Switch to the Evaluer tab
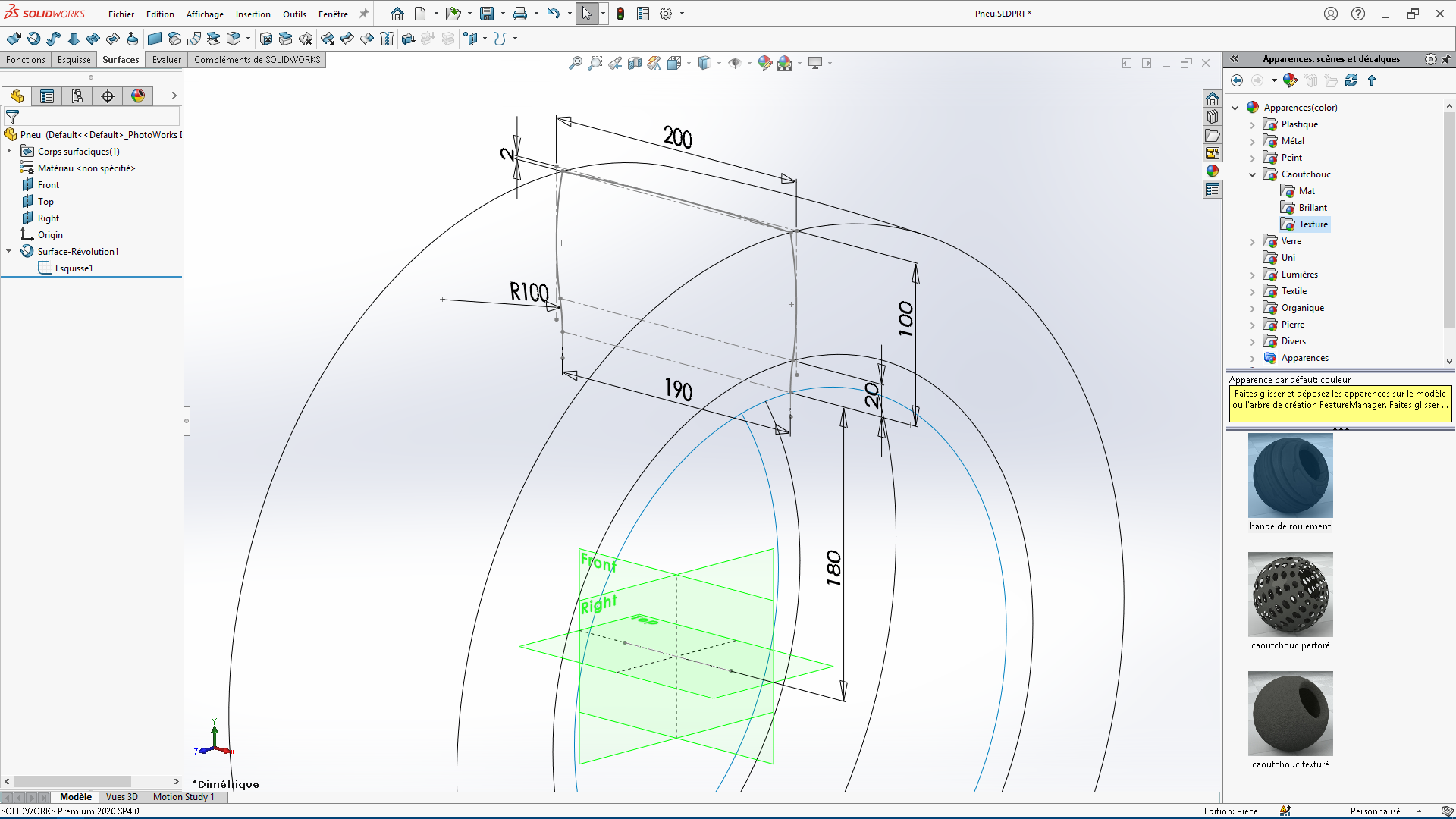Image resolution: width=1456 pixels, height=819 pixels. (x=166, y=60)
